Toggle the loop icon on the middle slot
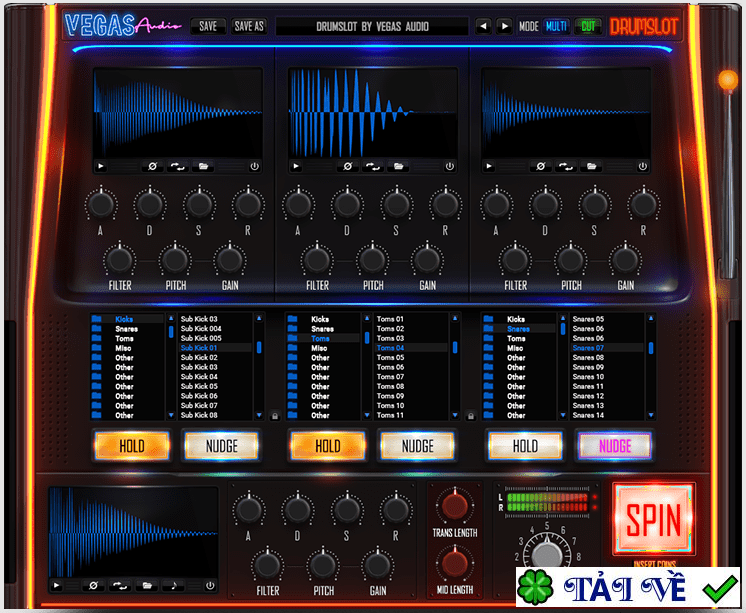Screen dimensions: 746x613 [373, 167]
